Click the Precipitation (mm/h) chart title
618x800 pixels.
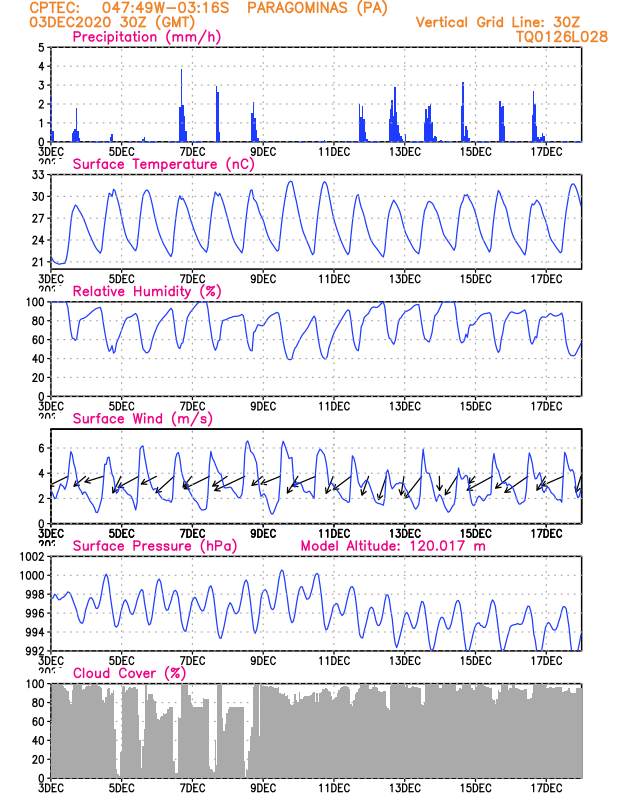(x=146, y=37)
